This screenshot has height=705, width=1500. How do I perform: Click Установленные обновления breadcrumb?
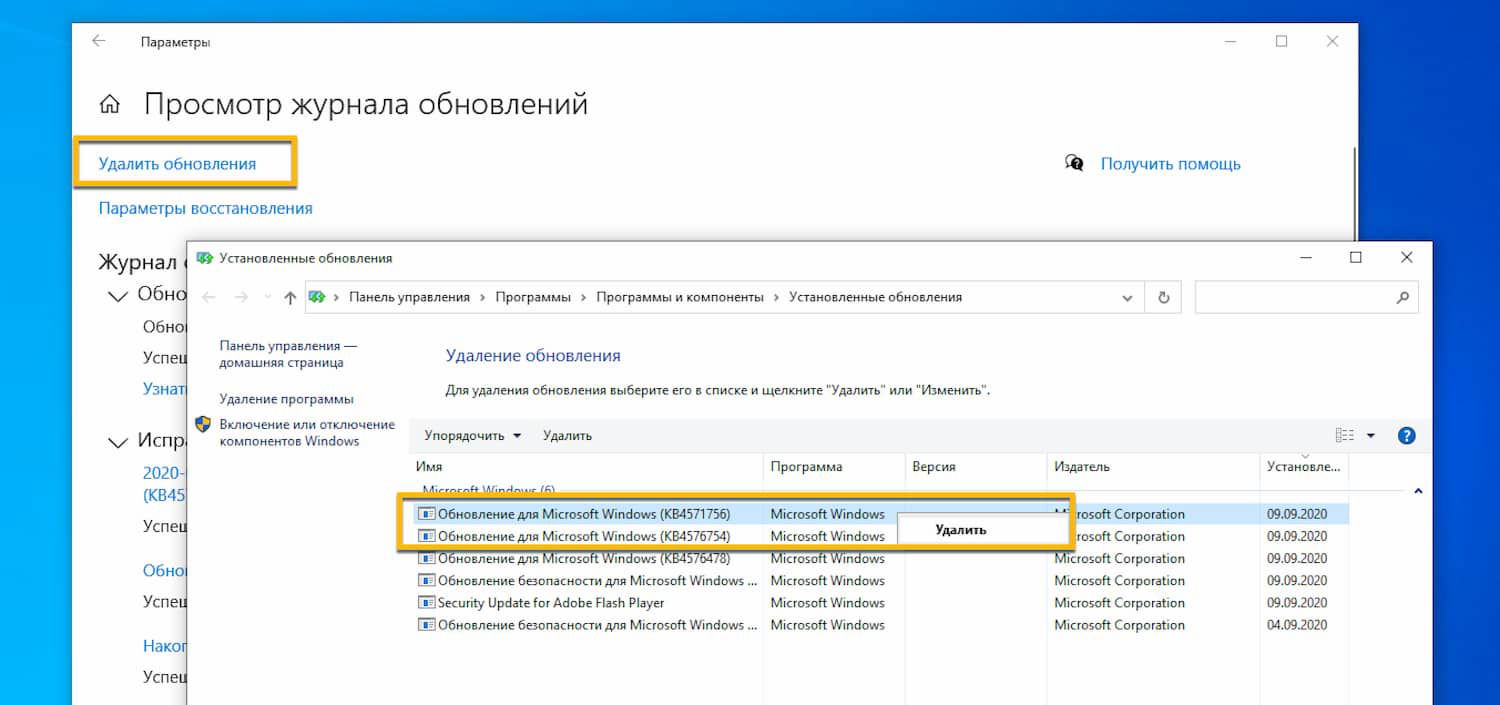(875, 297)
